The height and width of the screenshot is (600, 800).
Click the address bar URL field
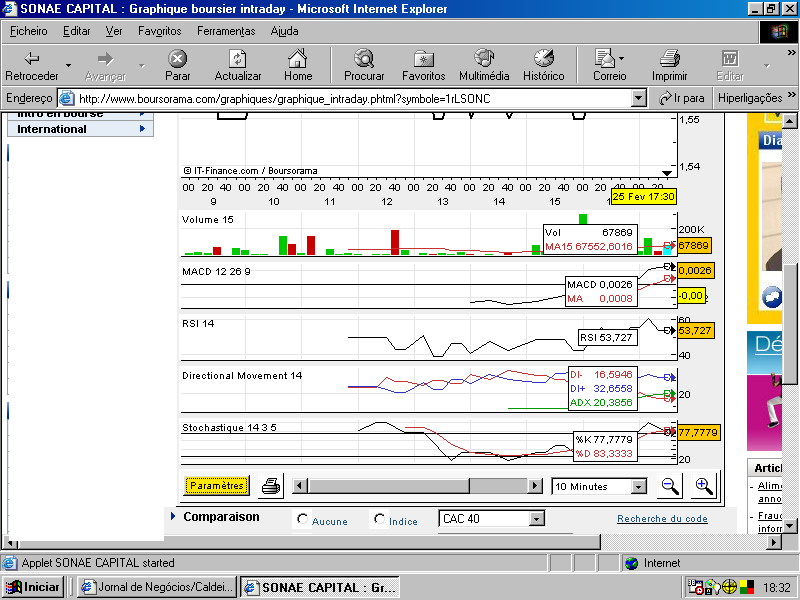point(353,98)
